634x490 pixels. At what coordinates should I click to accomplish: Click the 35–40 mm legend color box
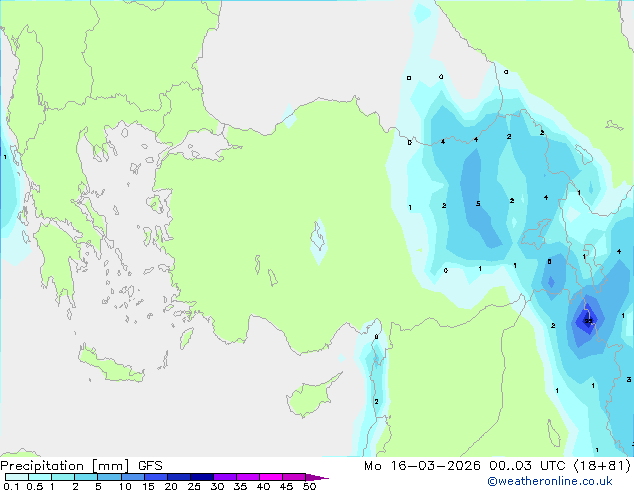coord(248,477)
